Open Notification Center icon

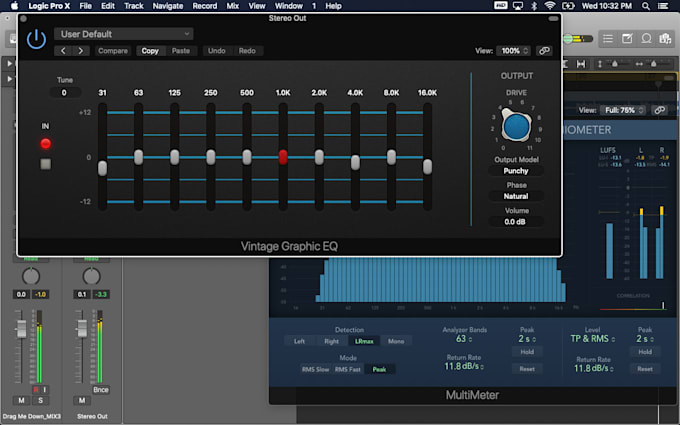664,6
